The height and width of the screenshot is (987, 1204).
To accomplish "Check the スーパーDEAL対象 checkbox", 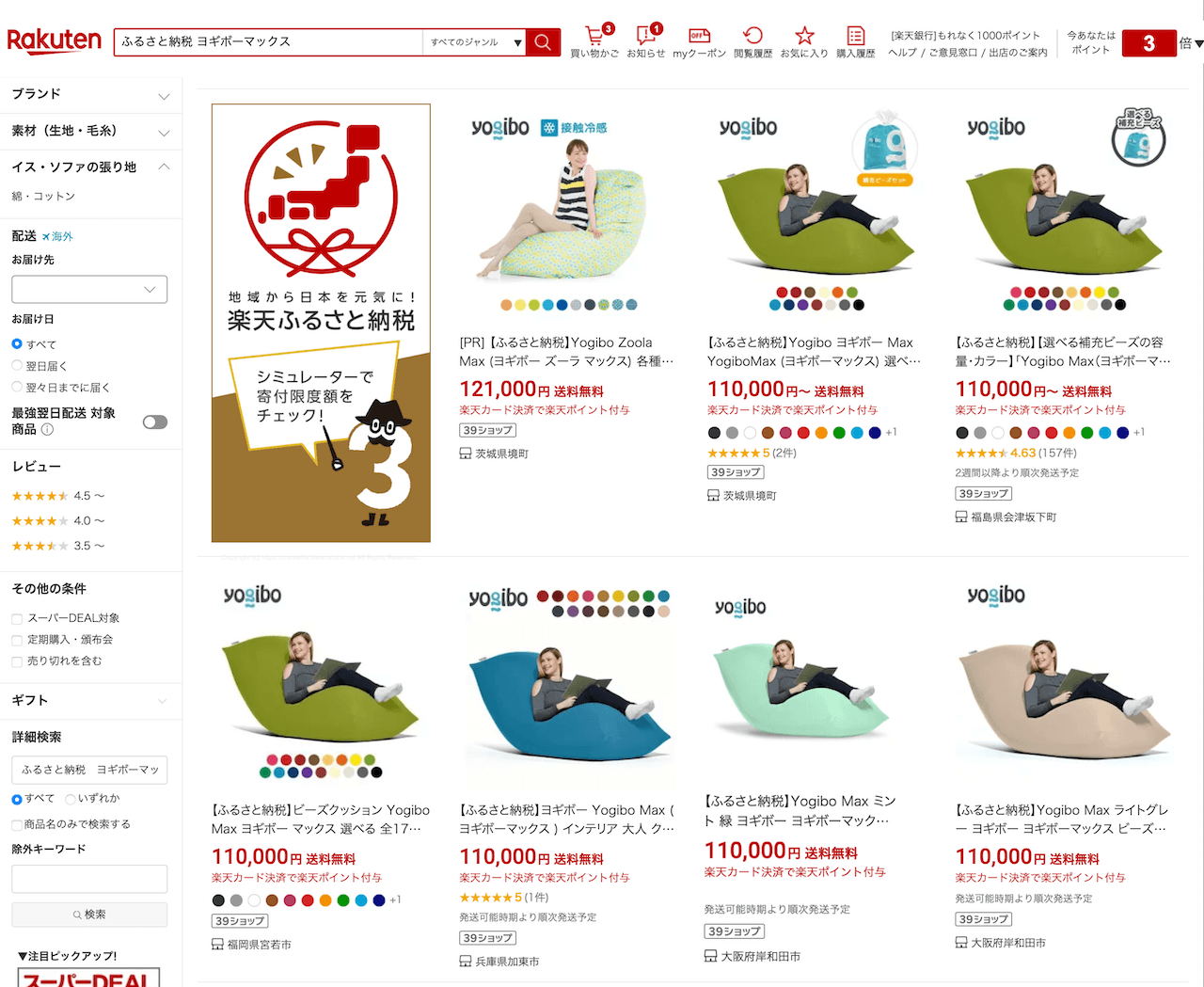I will pos(17,618).
